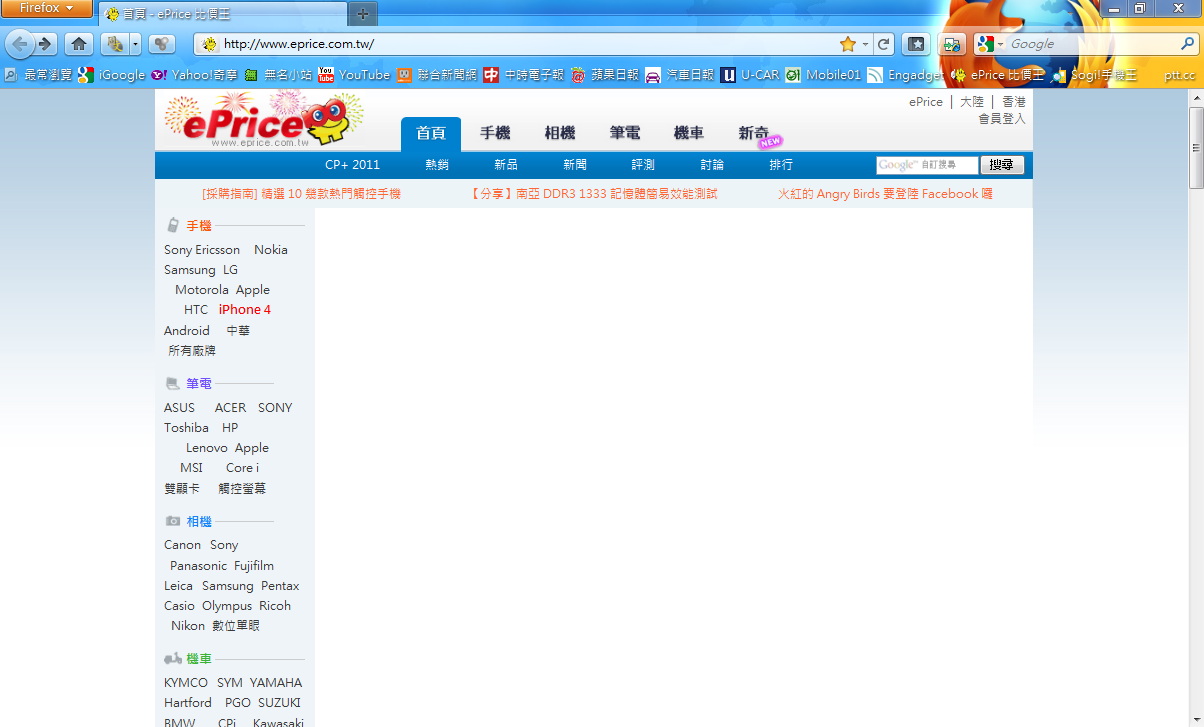Open the Firefox application menu
This screenshot has height=727, width=1204.
pos(47,9)
